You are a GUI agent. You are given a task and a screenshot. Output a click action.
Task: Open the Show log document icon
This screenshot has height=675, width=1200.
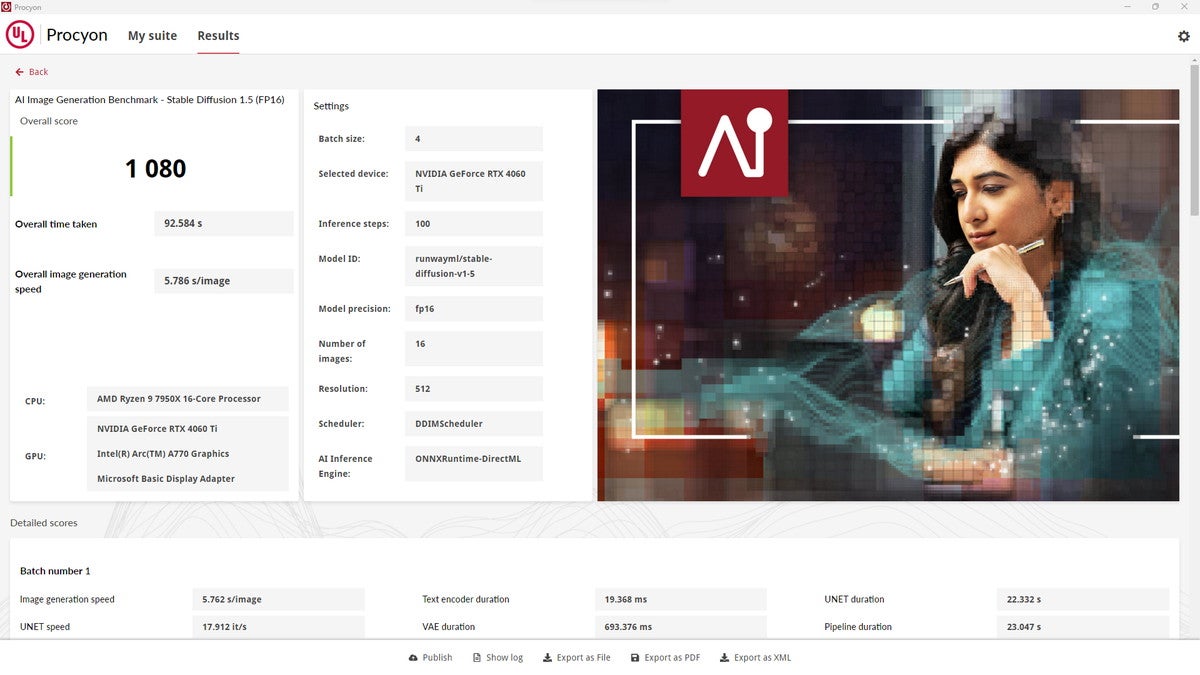coord(477,657)
